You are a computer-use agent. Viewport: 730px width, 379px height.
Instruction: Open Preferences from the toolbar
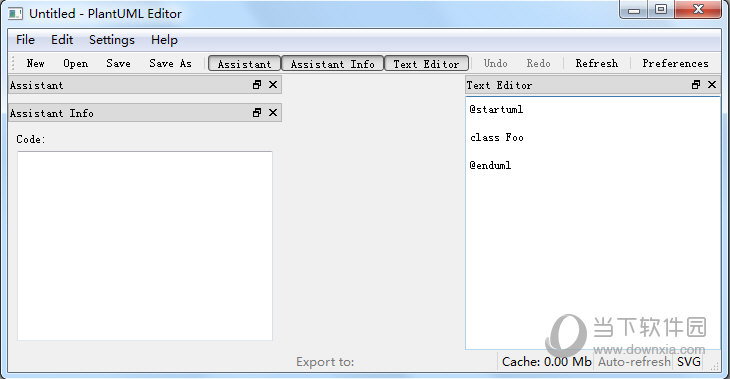click(x=676, y=63)
